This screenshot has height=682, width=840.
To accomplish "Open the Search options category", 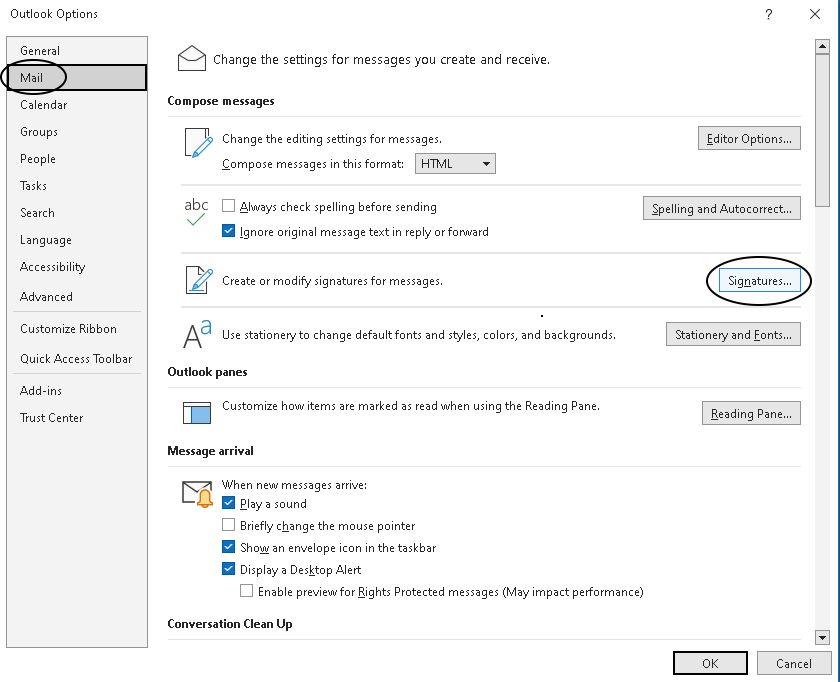I will (x=77, y=213).
